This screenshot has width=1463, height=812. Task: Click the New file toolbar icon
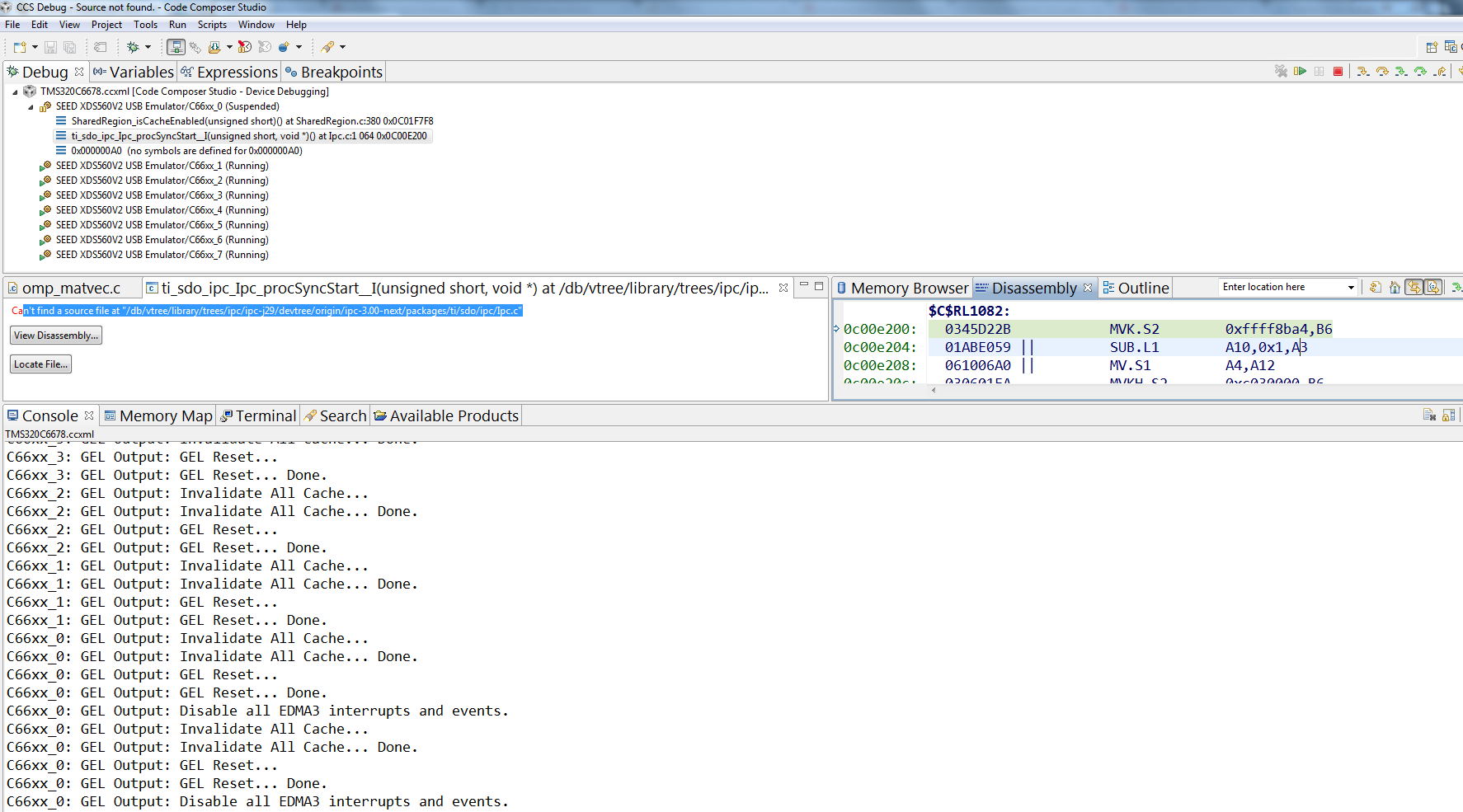point(19,47)
